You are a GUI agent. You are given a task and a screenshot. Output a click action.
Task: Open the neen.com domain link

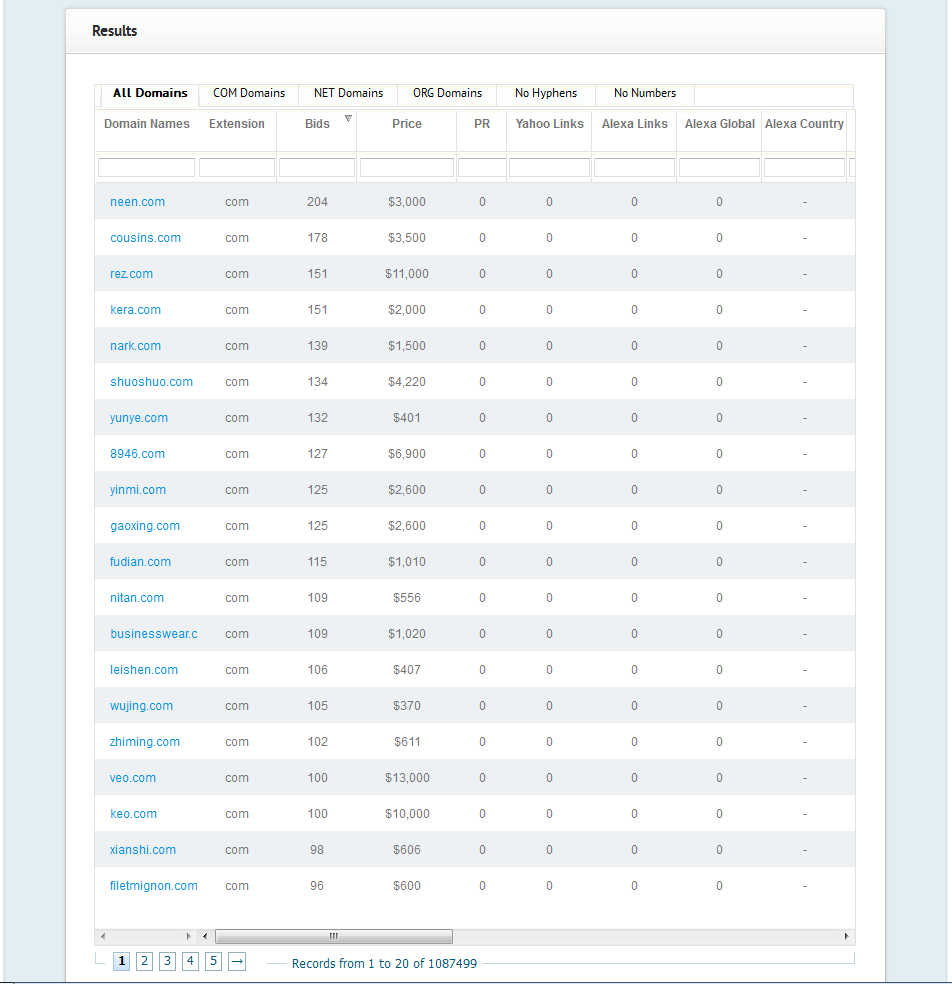coord(137,202)
